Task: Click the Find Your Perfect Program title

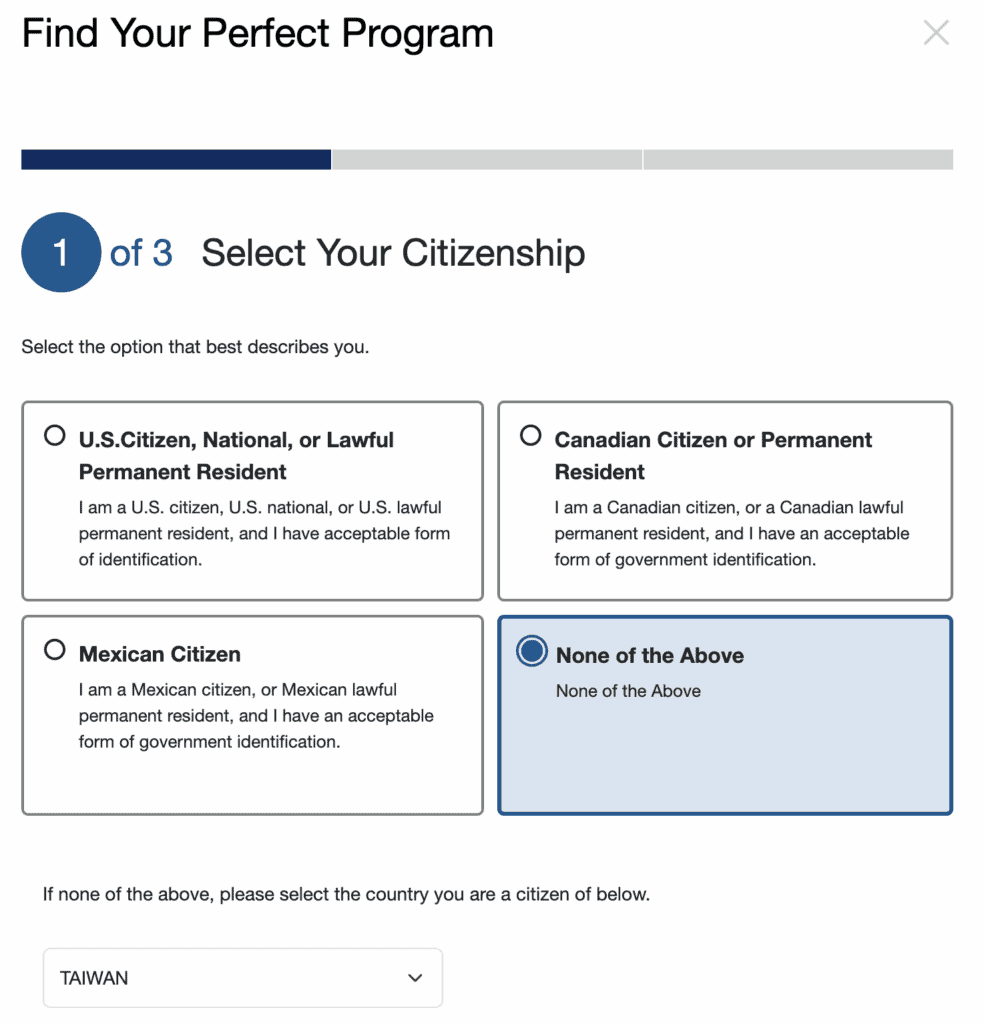Action: tap(257, 32)
